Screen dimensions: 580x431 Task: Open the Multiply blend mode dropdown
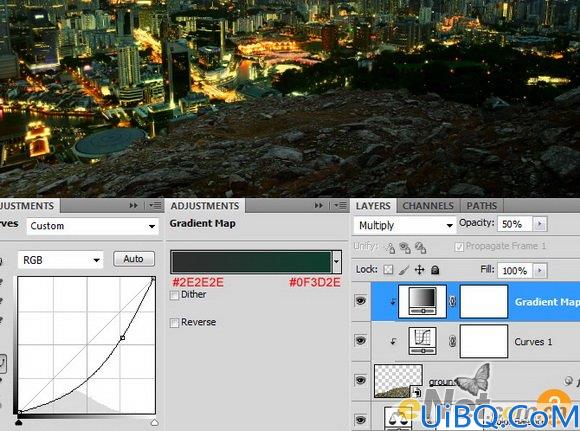point(405,225)
